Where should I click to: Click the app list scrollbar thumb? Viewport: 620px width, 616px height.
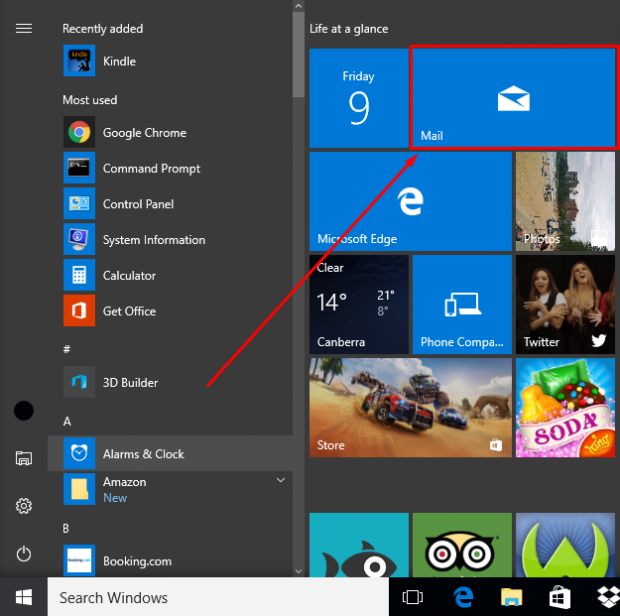click(x=299, y=54)
